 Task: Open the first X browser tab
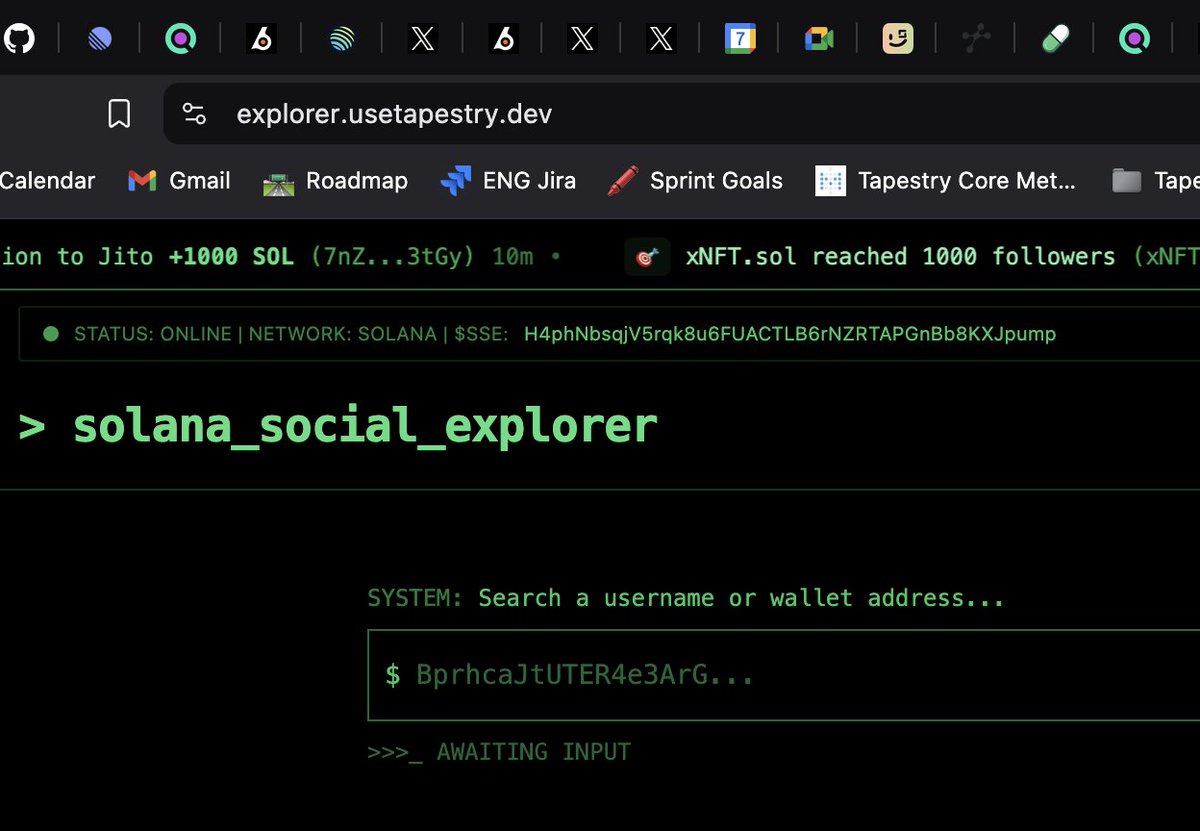422,38
